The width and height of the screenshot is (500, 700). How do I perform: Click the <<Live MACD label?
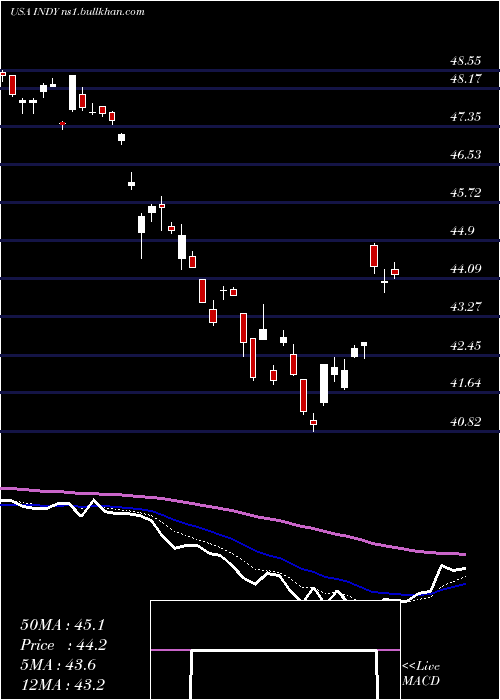click(421, 674)
